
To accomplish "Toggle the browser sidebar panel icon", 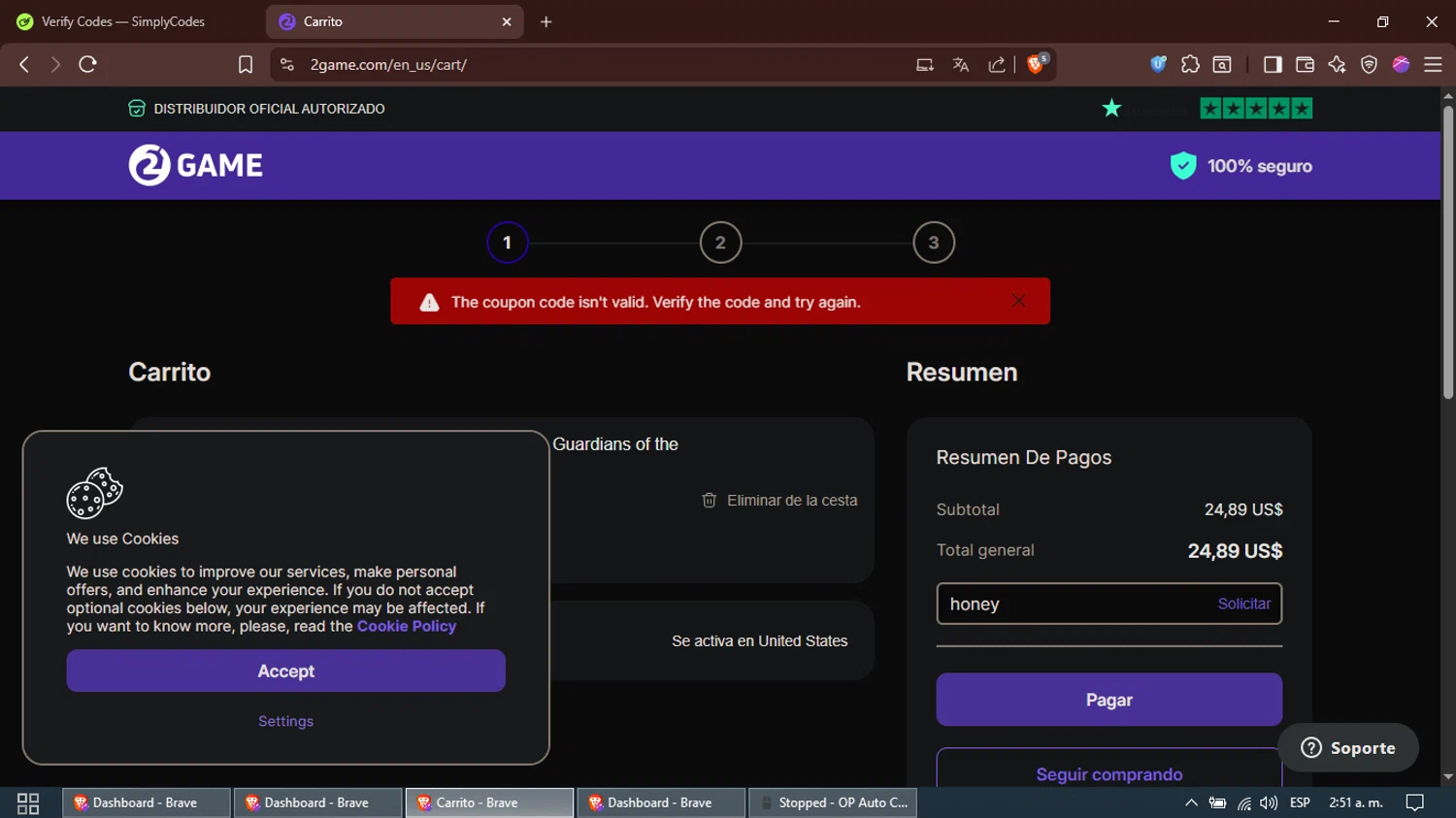I will (1273, 64).
